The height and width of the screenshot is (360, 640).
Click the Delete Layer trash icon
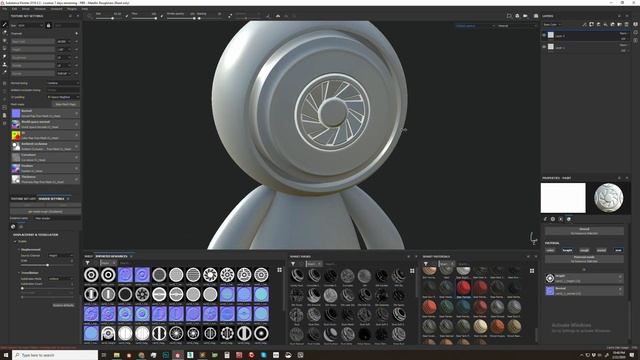tap(627, 24)
